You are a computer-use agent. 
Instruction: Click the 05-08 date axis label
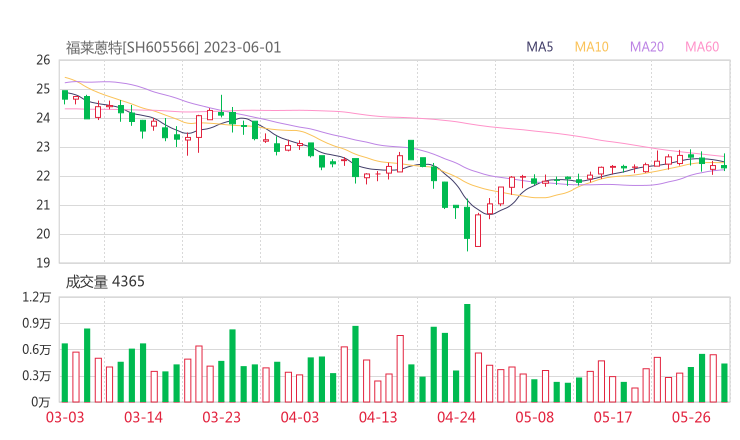534,417
